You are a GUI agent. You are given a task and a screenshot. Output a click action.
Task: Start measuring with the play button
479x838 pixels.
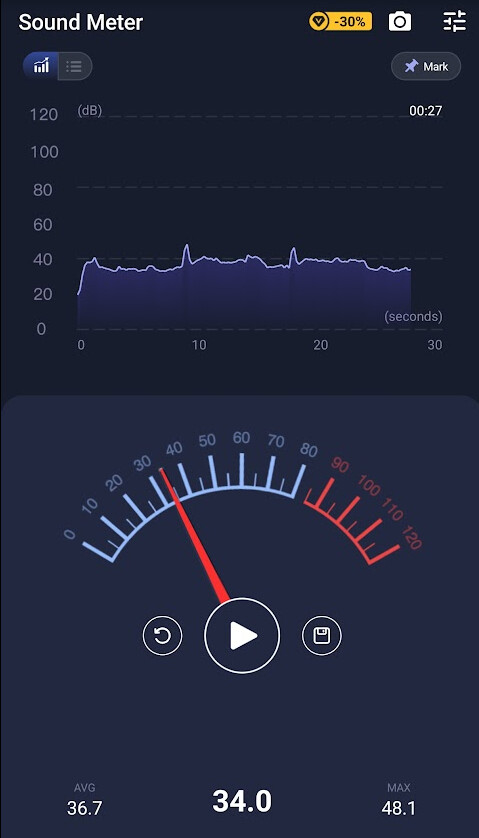click(242, 635)
